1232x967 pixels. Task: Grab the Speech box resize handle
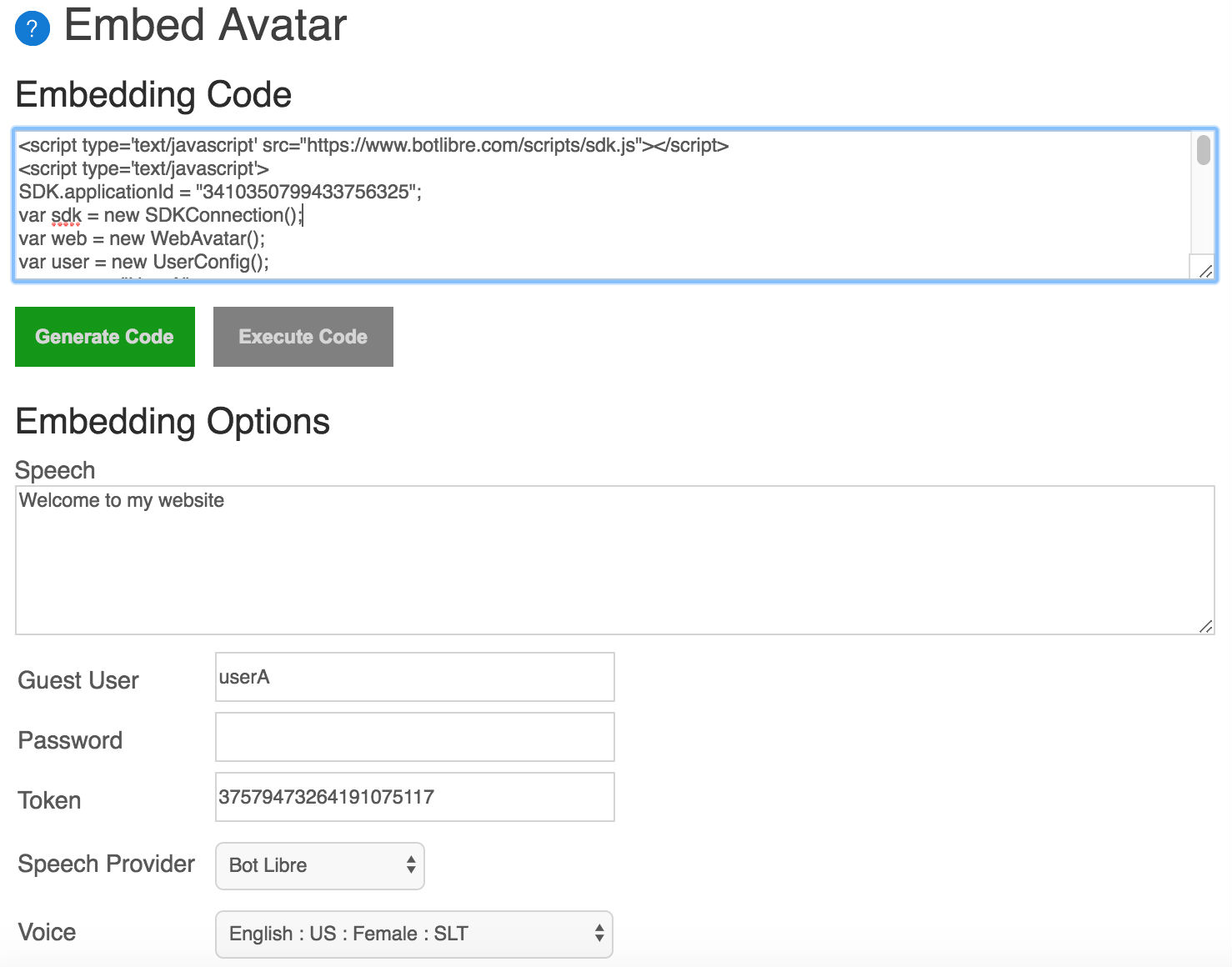[1205, 625]
